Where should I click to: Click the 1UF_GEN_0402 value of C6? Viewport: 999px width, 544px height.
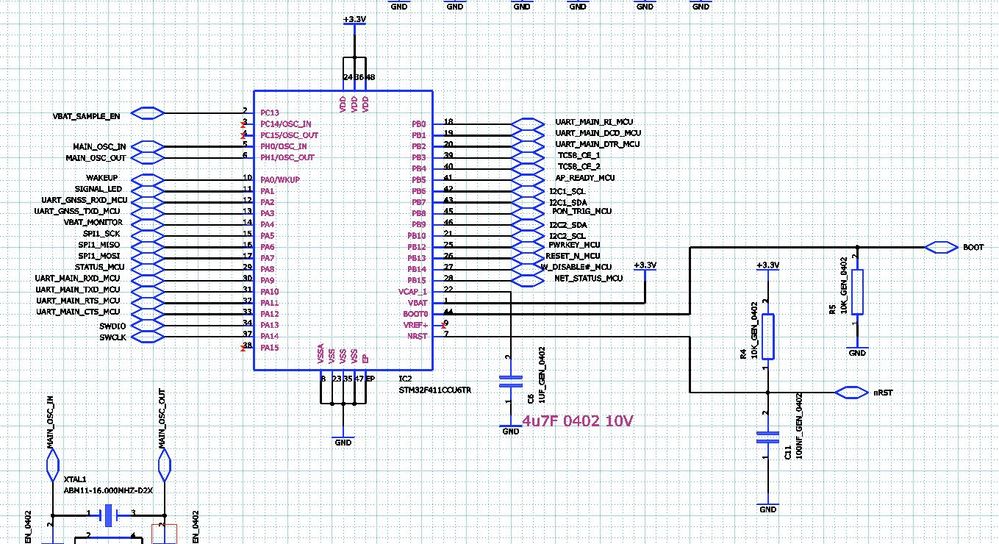click(x=542, y=375)
